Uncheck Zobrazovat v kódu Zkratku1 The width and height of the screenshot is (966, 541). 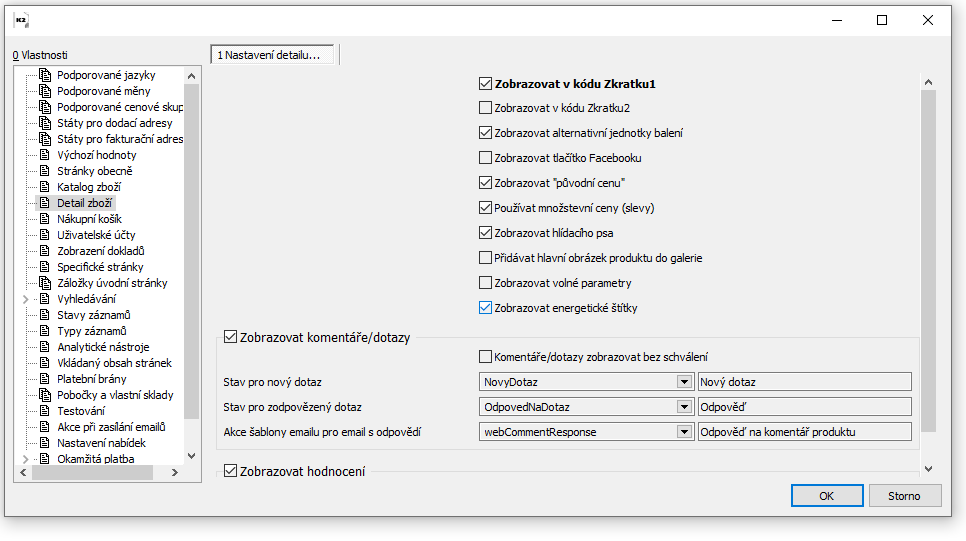tap(485, 84)
